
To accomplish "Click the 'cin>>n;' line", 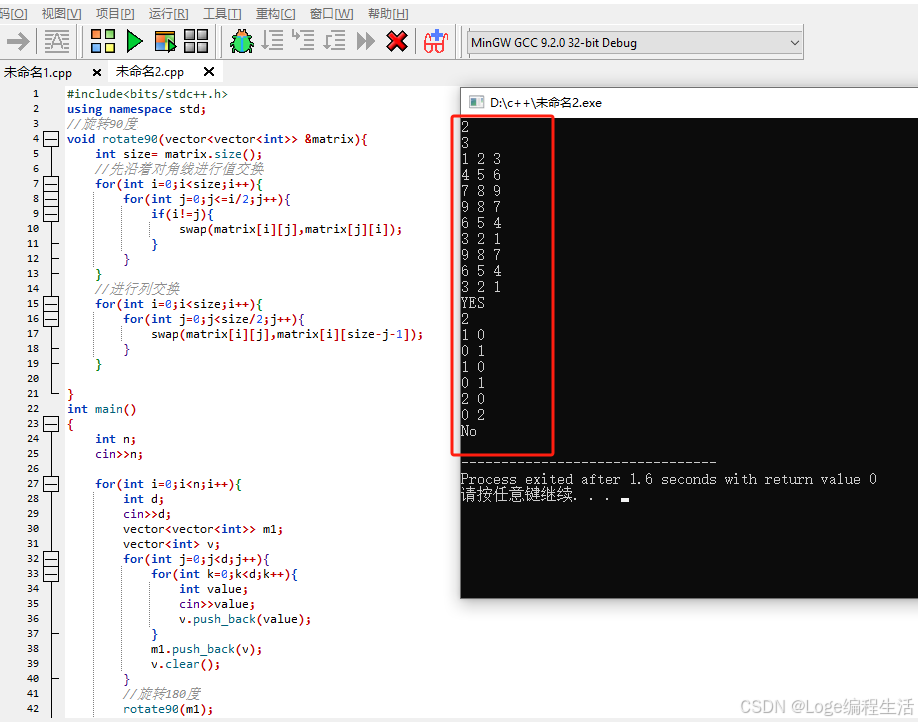I will (x=119, y=454).
